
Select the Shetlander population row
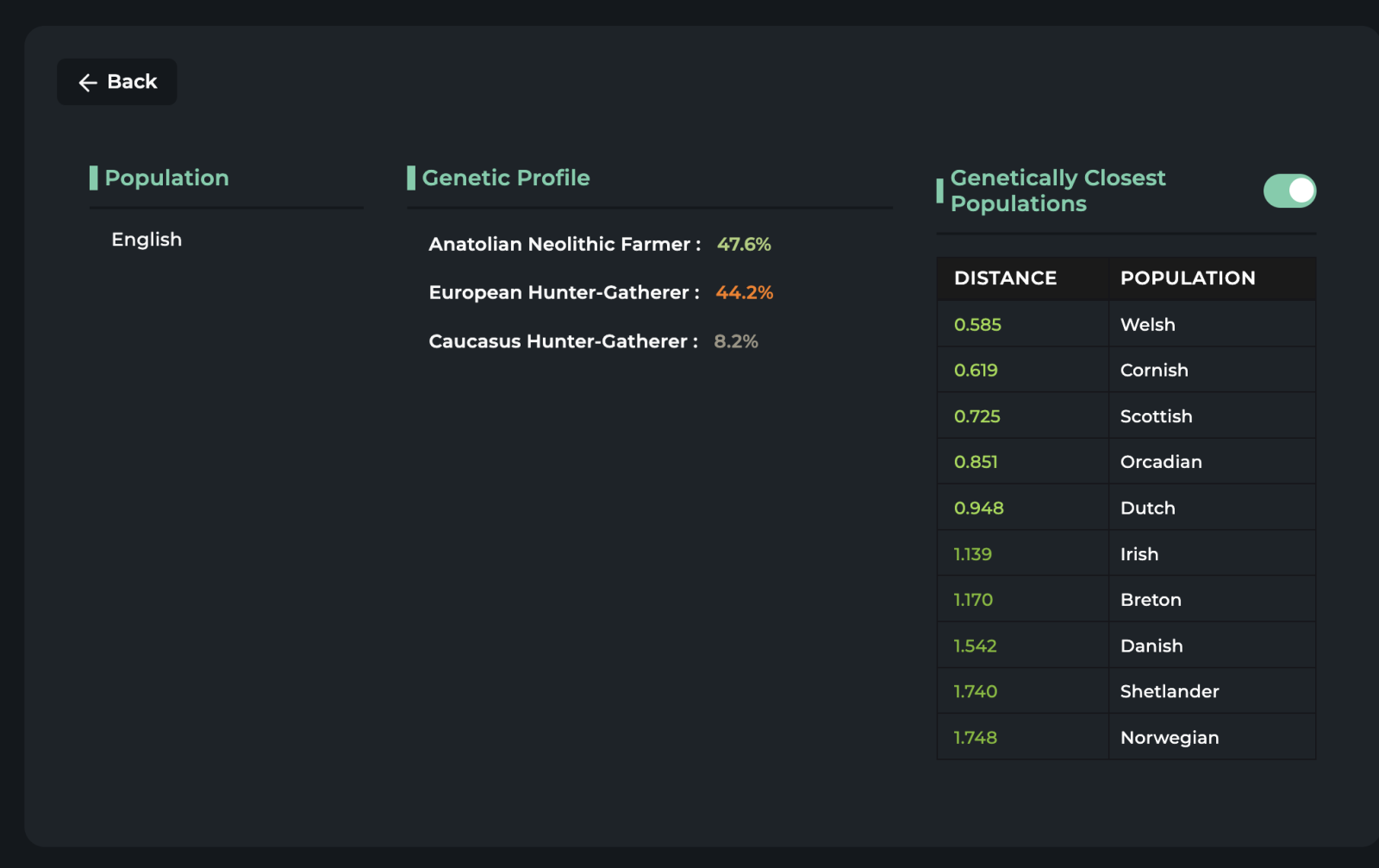pos(1126,691)
